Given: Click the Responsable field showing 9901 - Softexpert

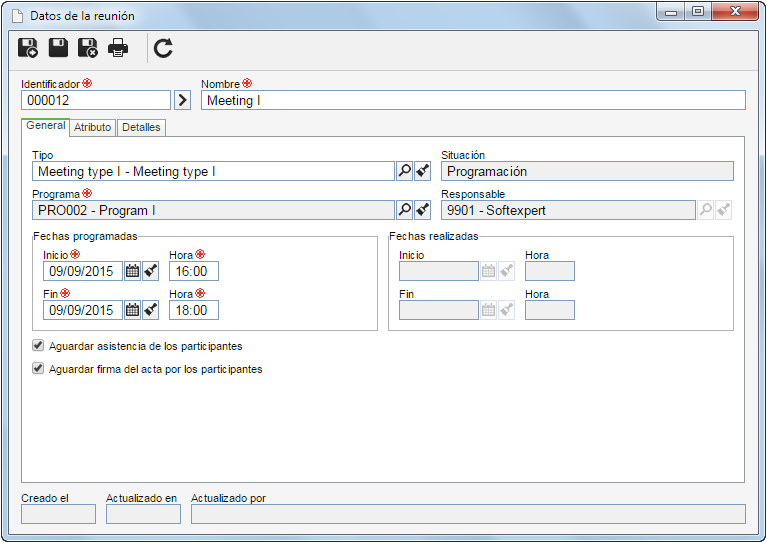Looking at the screenshot, I should (568, 210).
